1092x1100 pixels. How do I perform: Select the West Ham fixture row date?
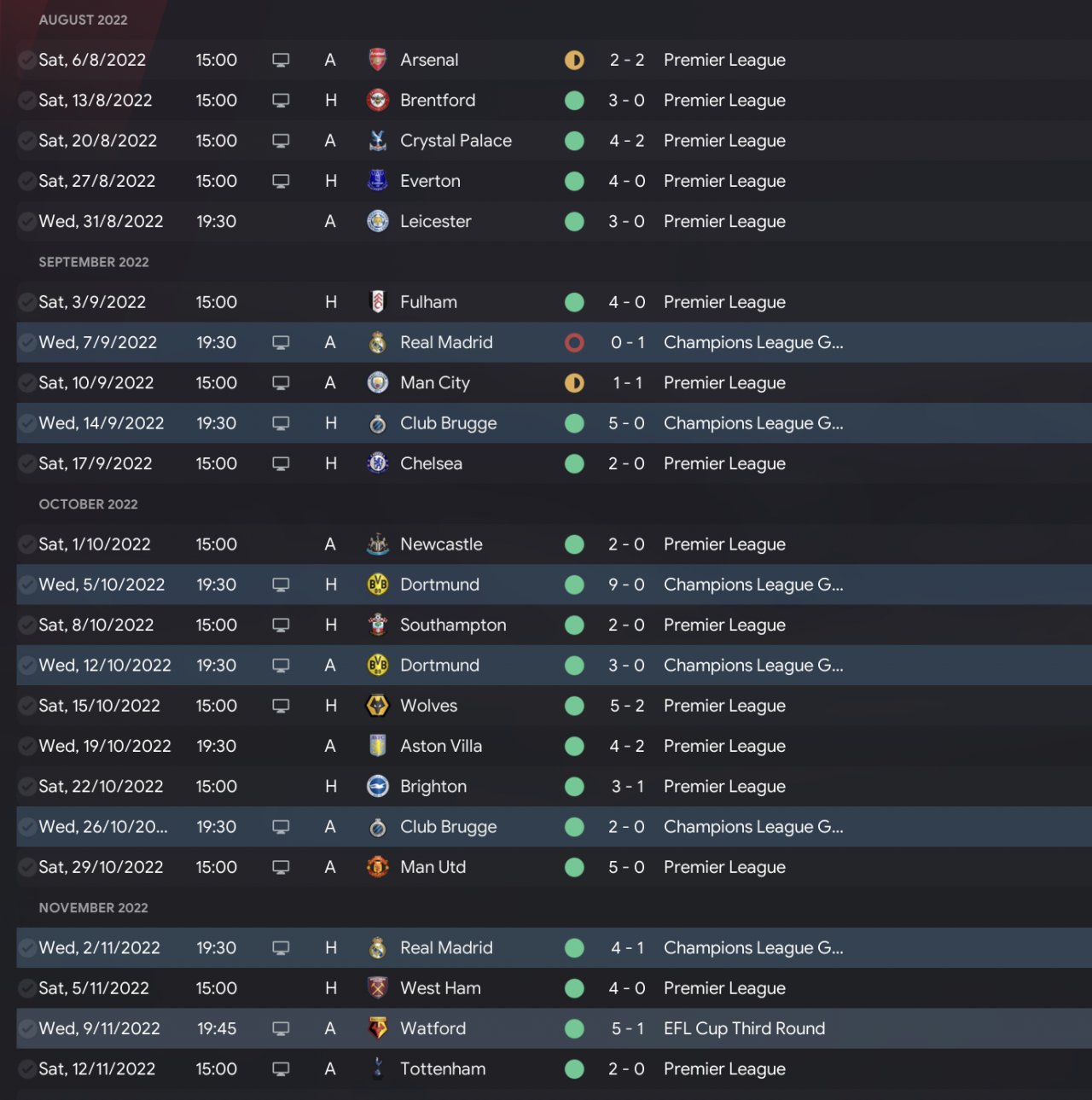tap(94, 988)
